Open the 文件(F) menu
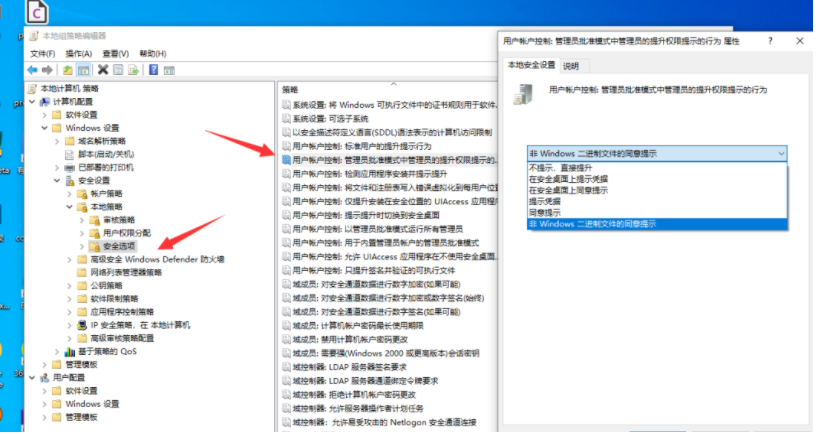This screenshot has width=819, height=434. (42, 53)
